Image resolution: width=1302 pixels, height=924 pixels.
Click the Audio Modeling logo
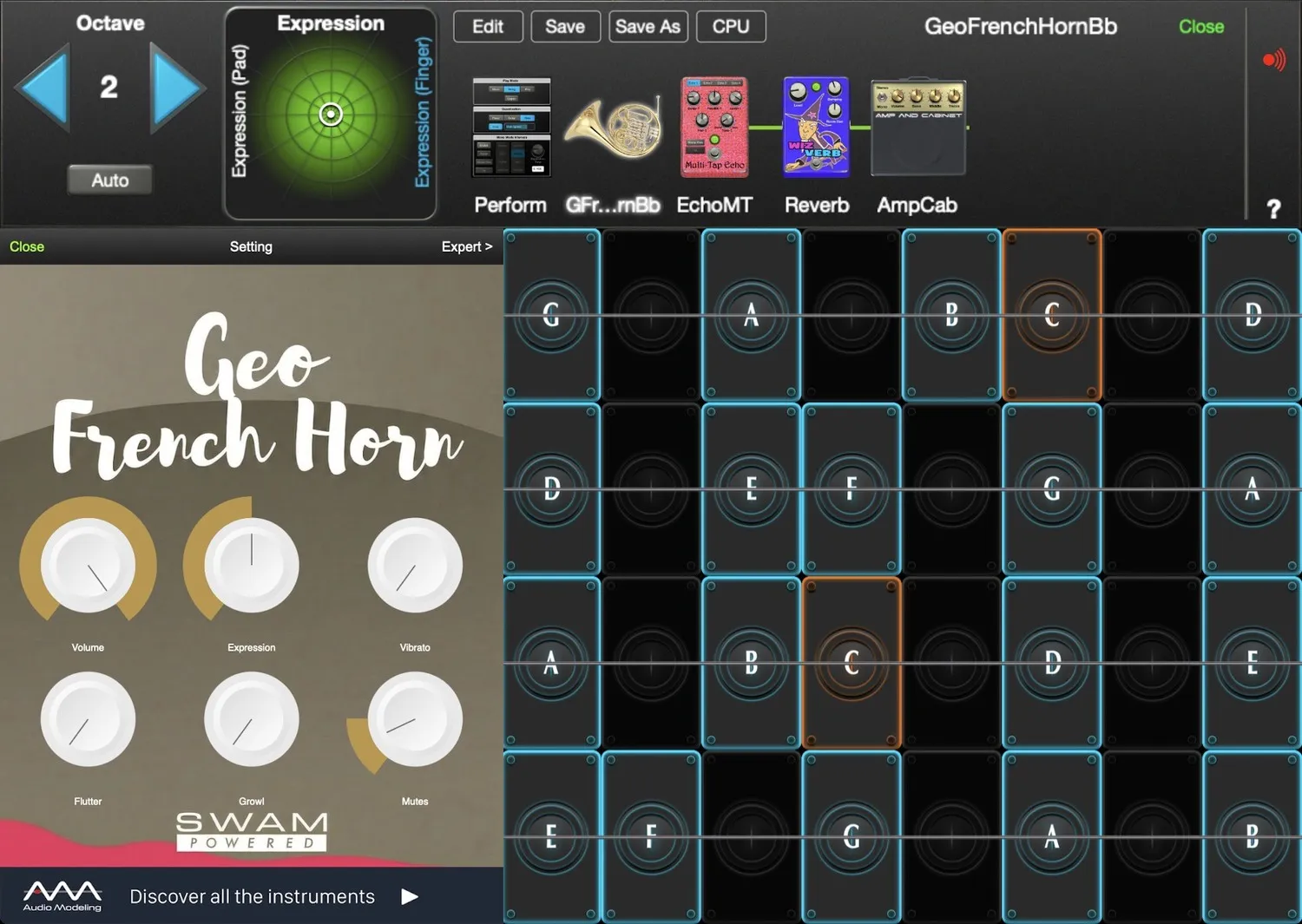62,896
